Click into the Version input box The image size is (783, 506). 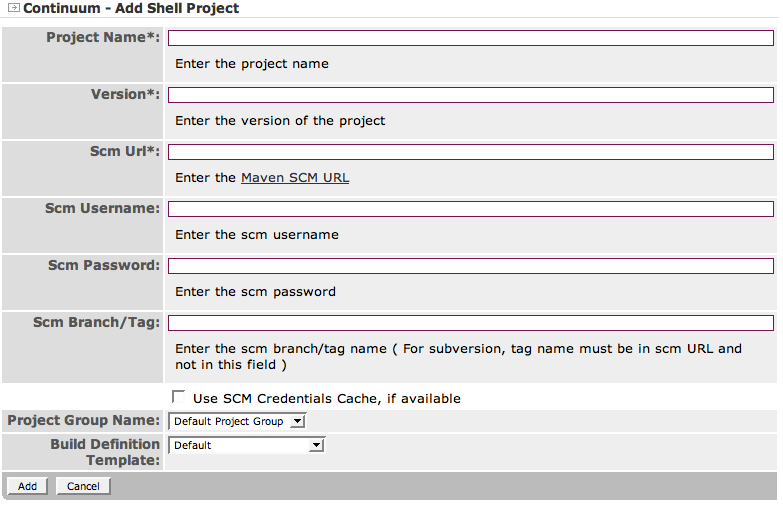click(470, 95)
